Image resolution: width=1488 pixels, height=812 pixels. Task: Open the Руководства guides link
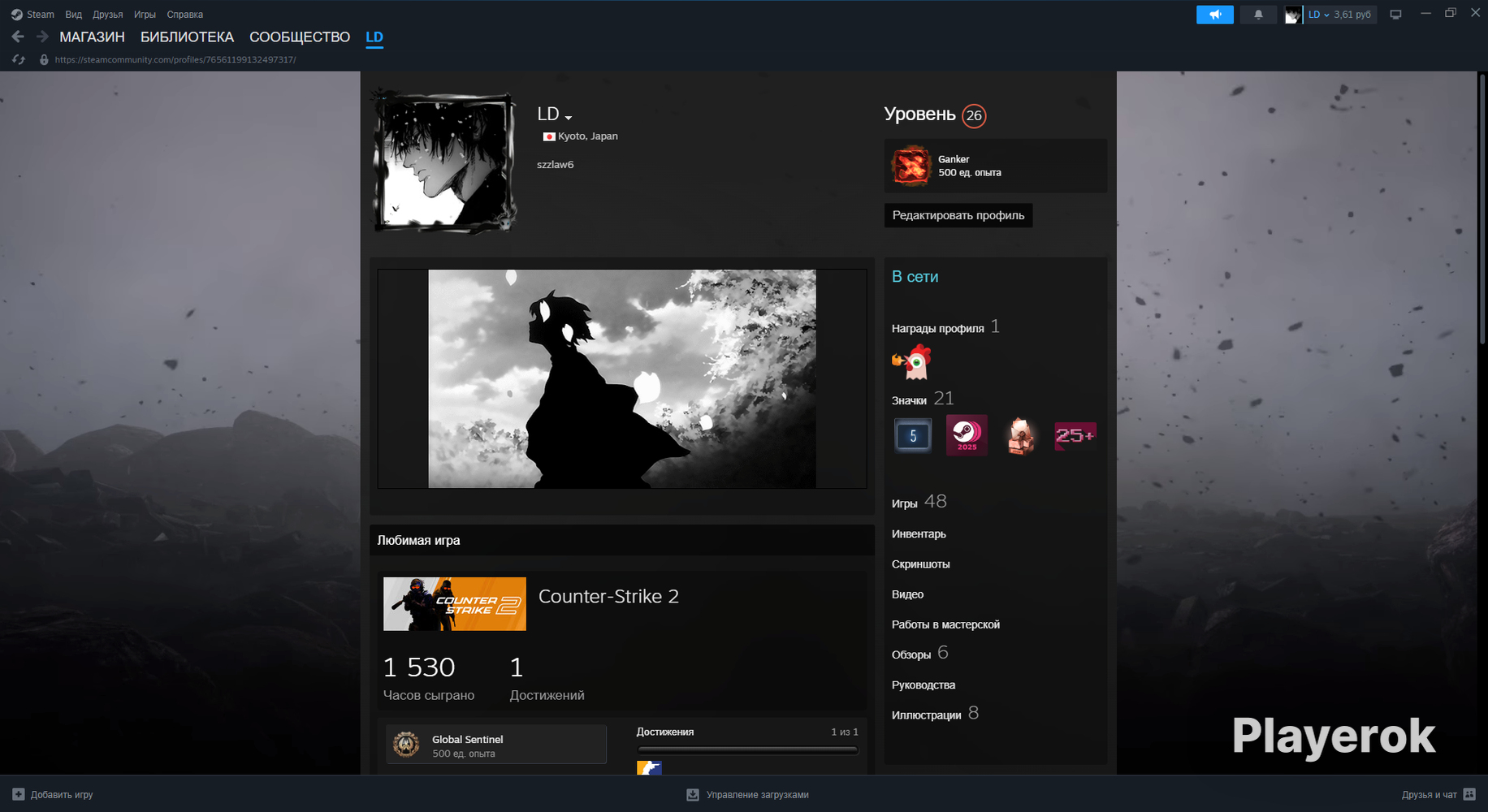(924, 685)
